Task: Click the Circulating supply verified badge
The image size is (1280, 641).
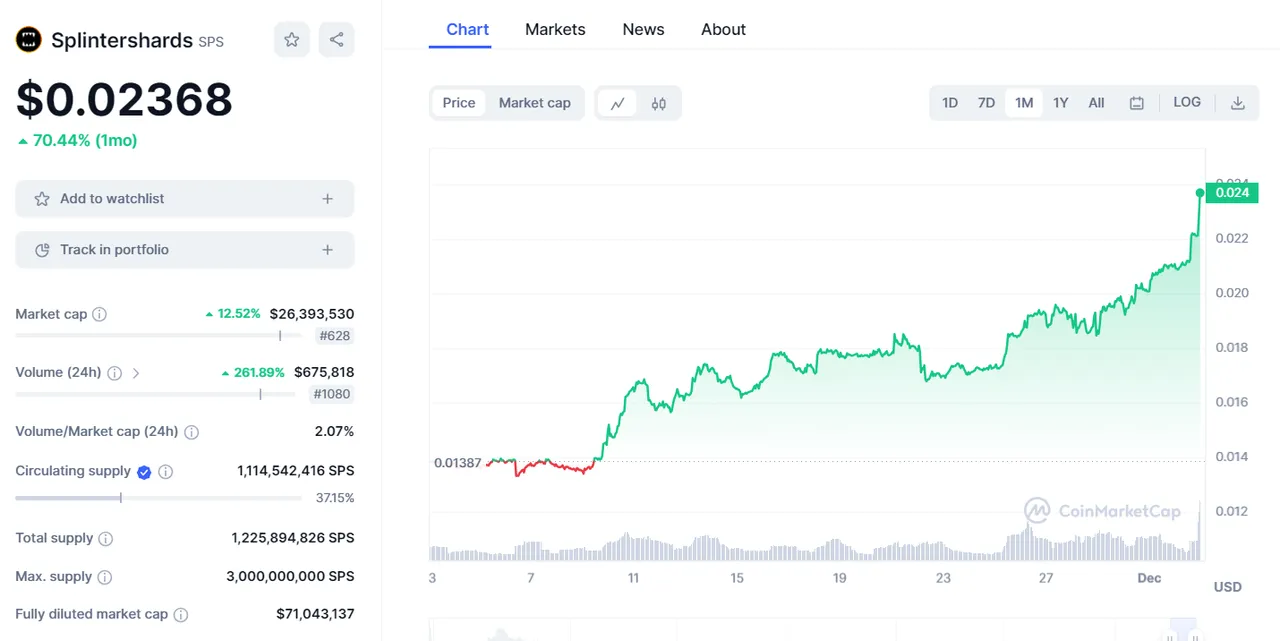Action: point(144,472)
